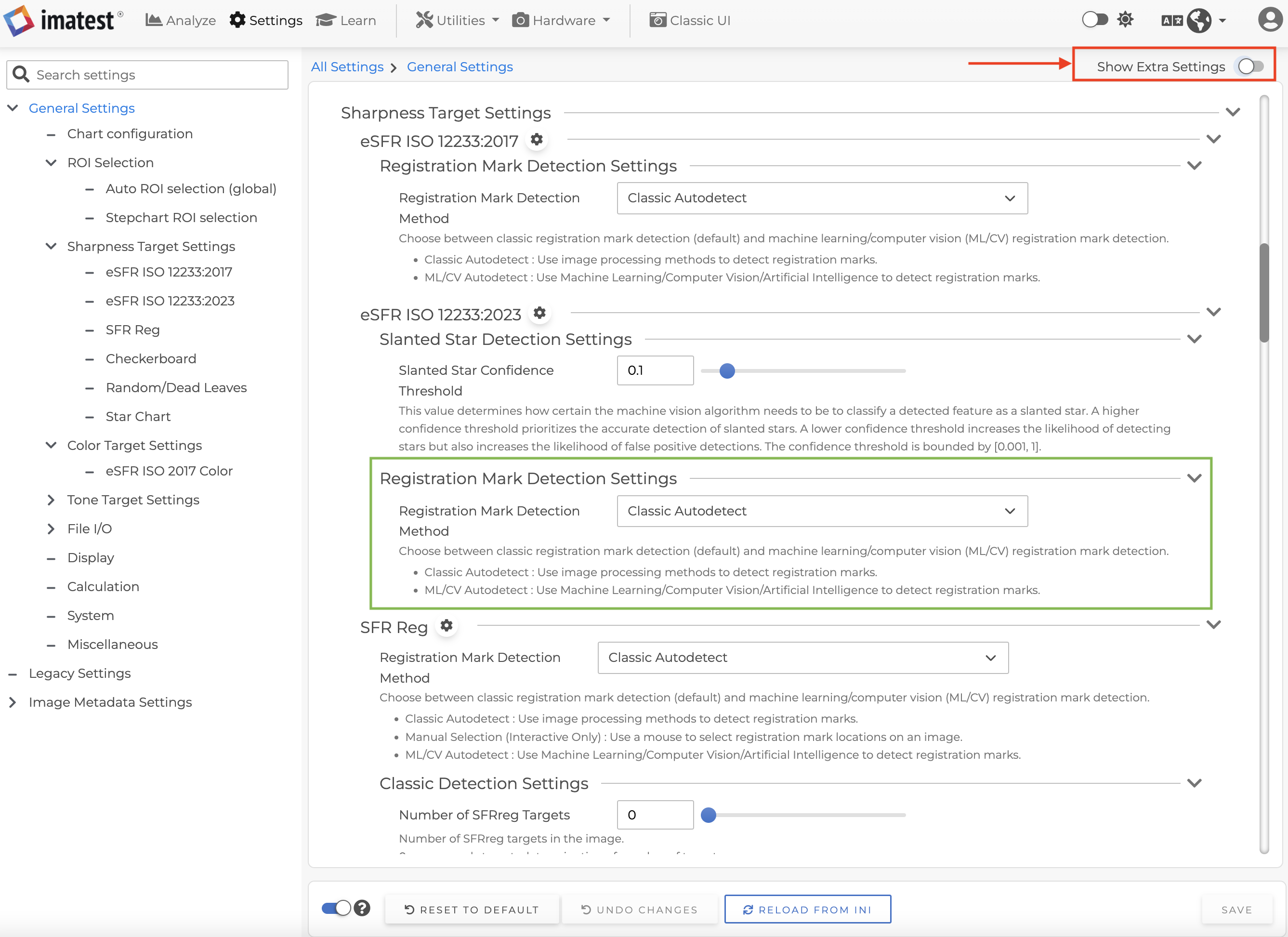Screen dimensions: 1288x937
Task: Collapse General Settings in sidebar tree
Action: (x=13, y=108)
